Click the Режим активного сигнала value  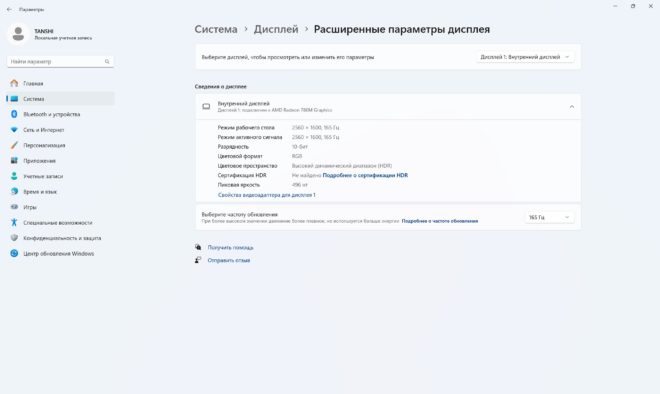pyautogui.click(x=316, y=137)
